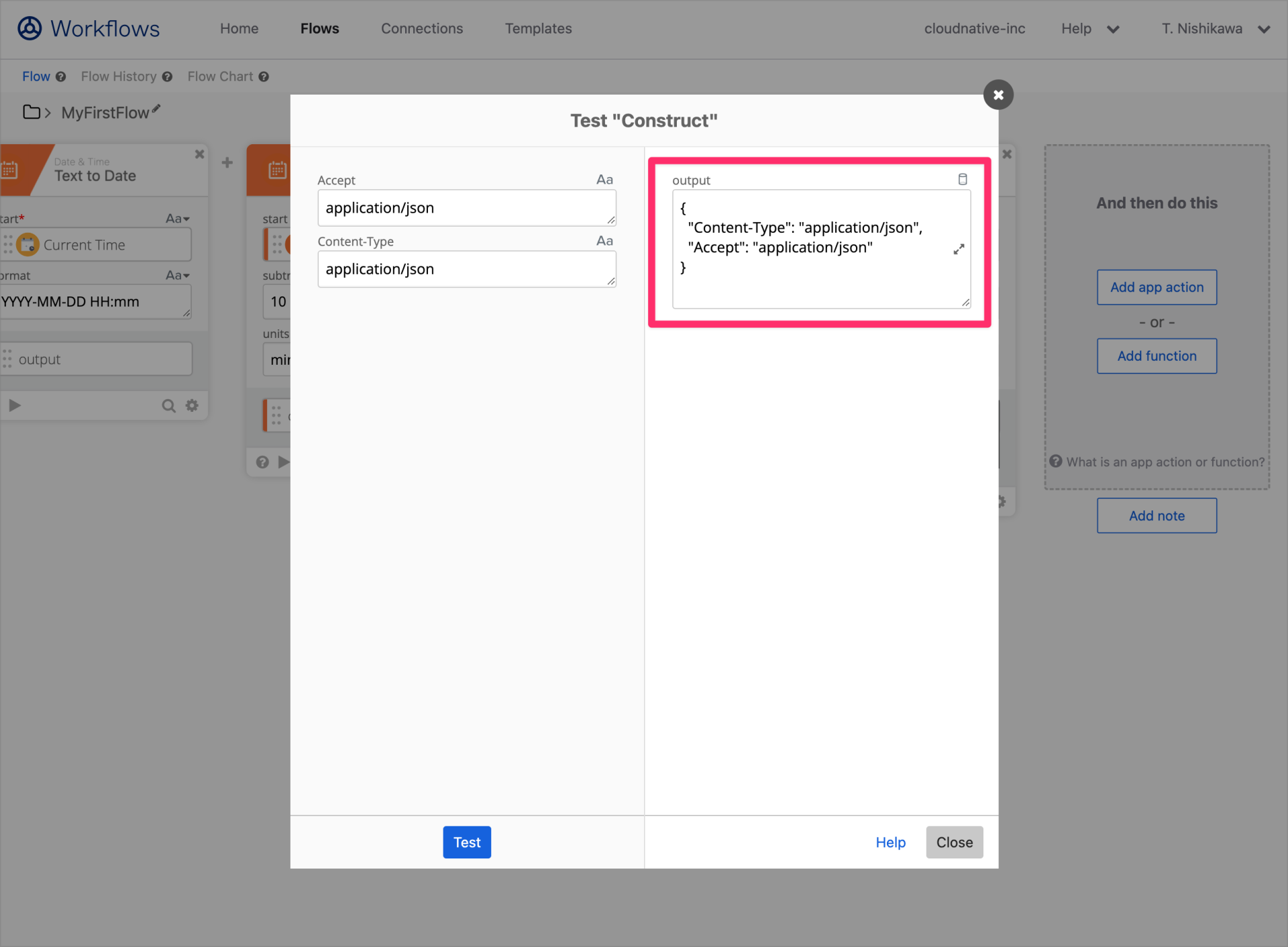Open search with the magnifier icon on Text to Date card
Image resolution: width=1288 pixels, height=947 pixels.
[x=168, y=405]
